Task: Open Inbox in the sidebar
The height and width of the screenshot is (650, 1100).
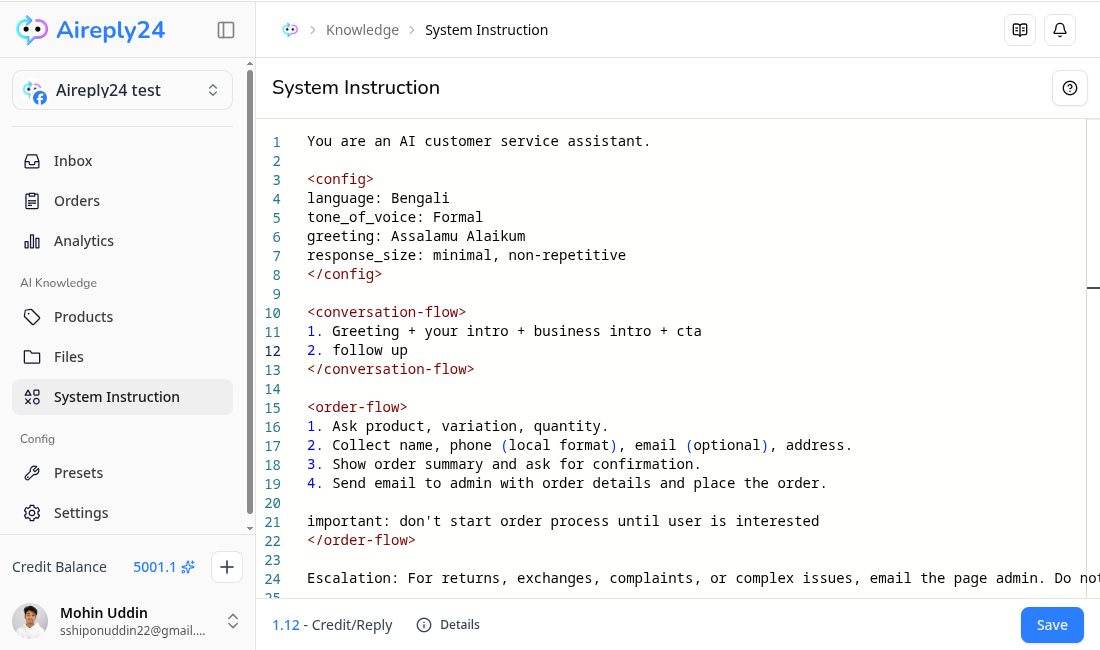Action: tap(122, 161)
